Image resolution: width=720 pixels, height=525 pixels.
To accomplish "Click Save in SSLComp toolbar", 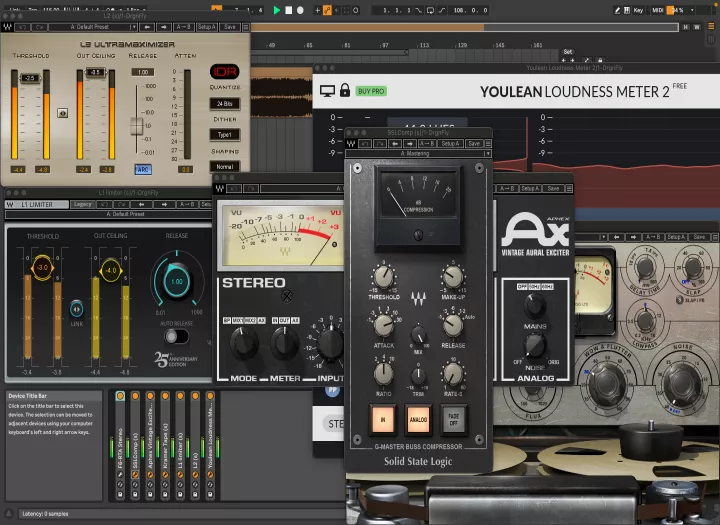I will 474,144.
